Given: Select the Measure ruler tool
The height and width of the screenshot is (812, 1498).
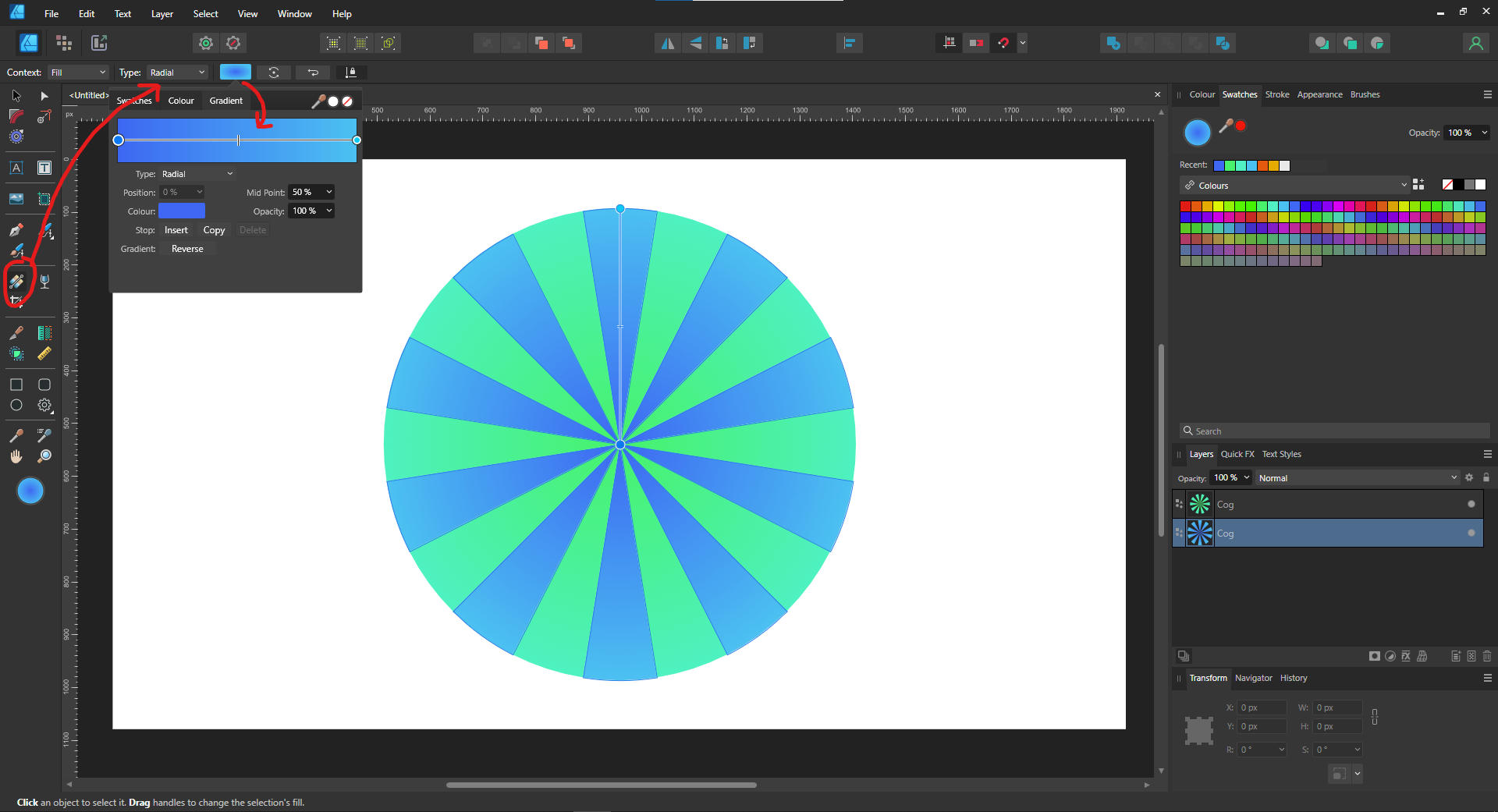Looking at the screenshot, I should tap(44, 353).
